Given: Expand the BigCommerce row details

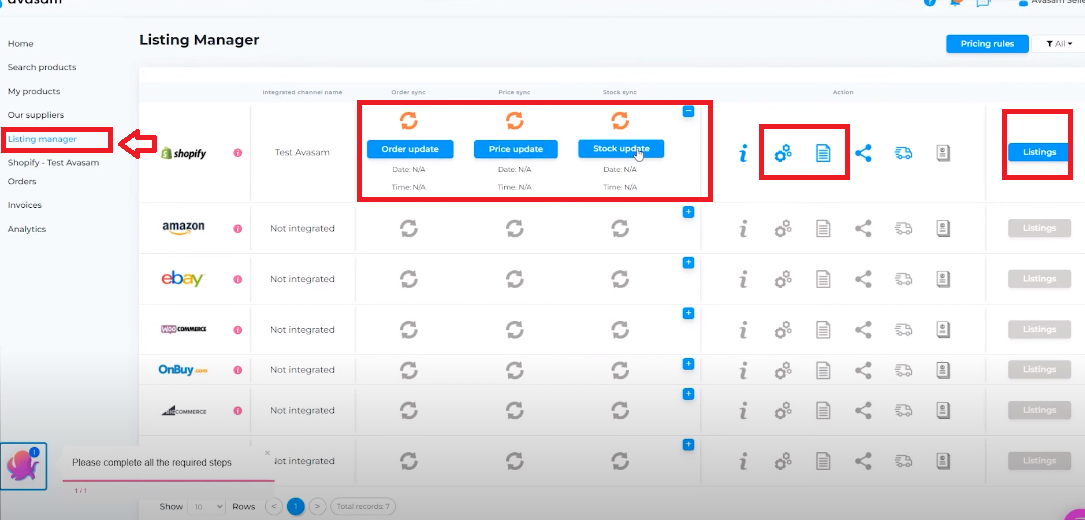Looking at the screenshot, I should (688, 393).
